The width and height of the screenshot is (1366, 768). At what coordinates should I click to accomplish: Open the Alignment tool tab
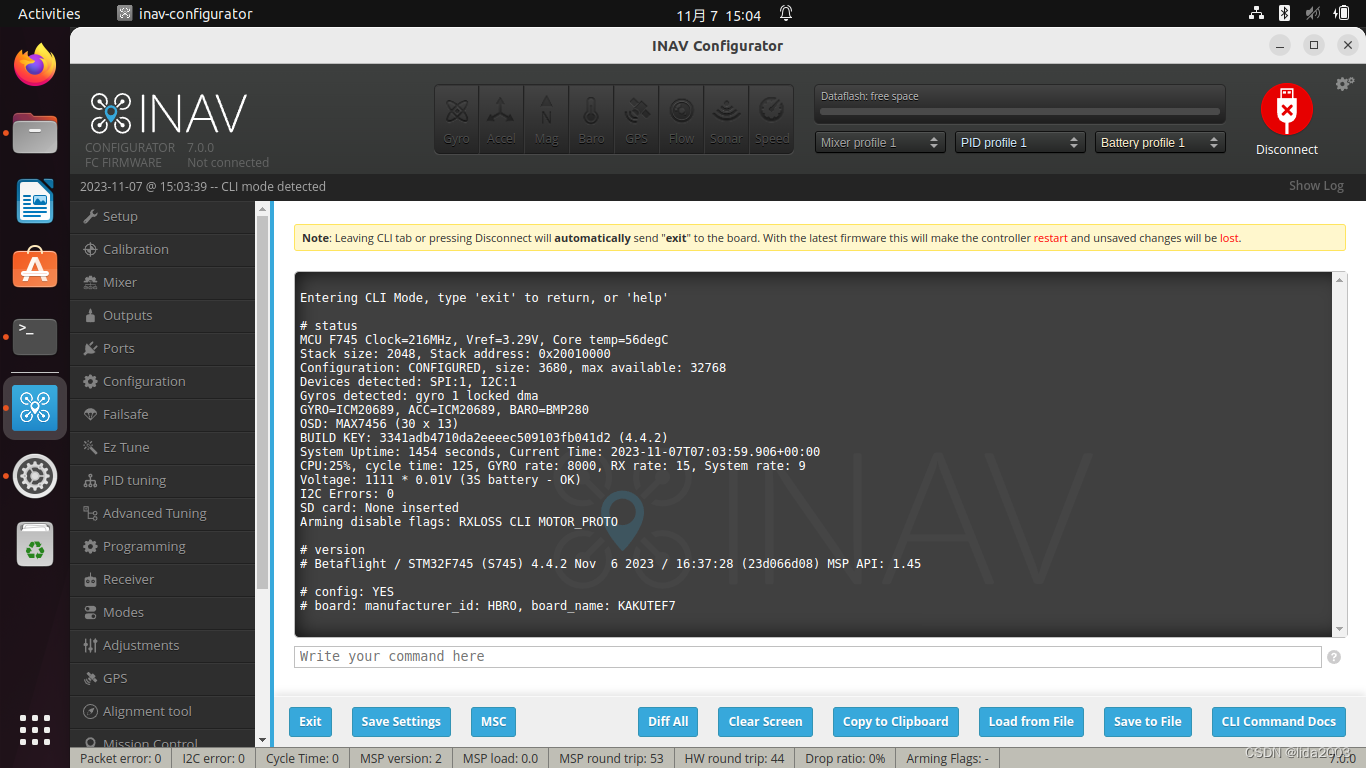(163, 712)
